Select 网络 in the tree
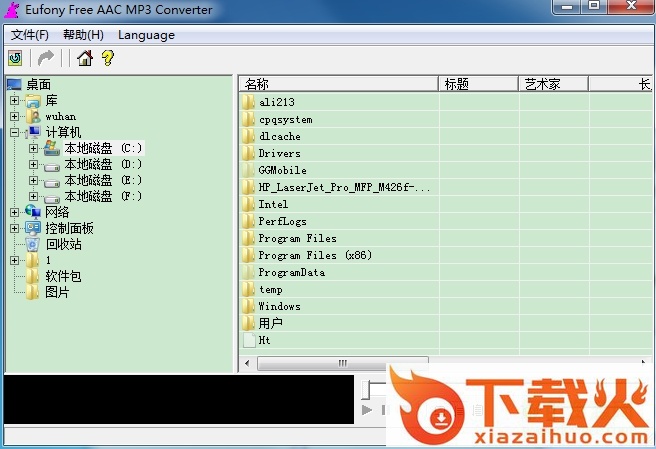 (x=57, y=212)
